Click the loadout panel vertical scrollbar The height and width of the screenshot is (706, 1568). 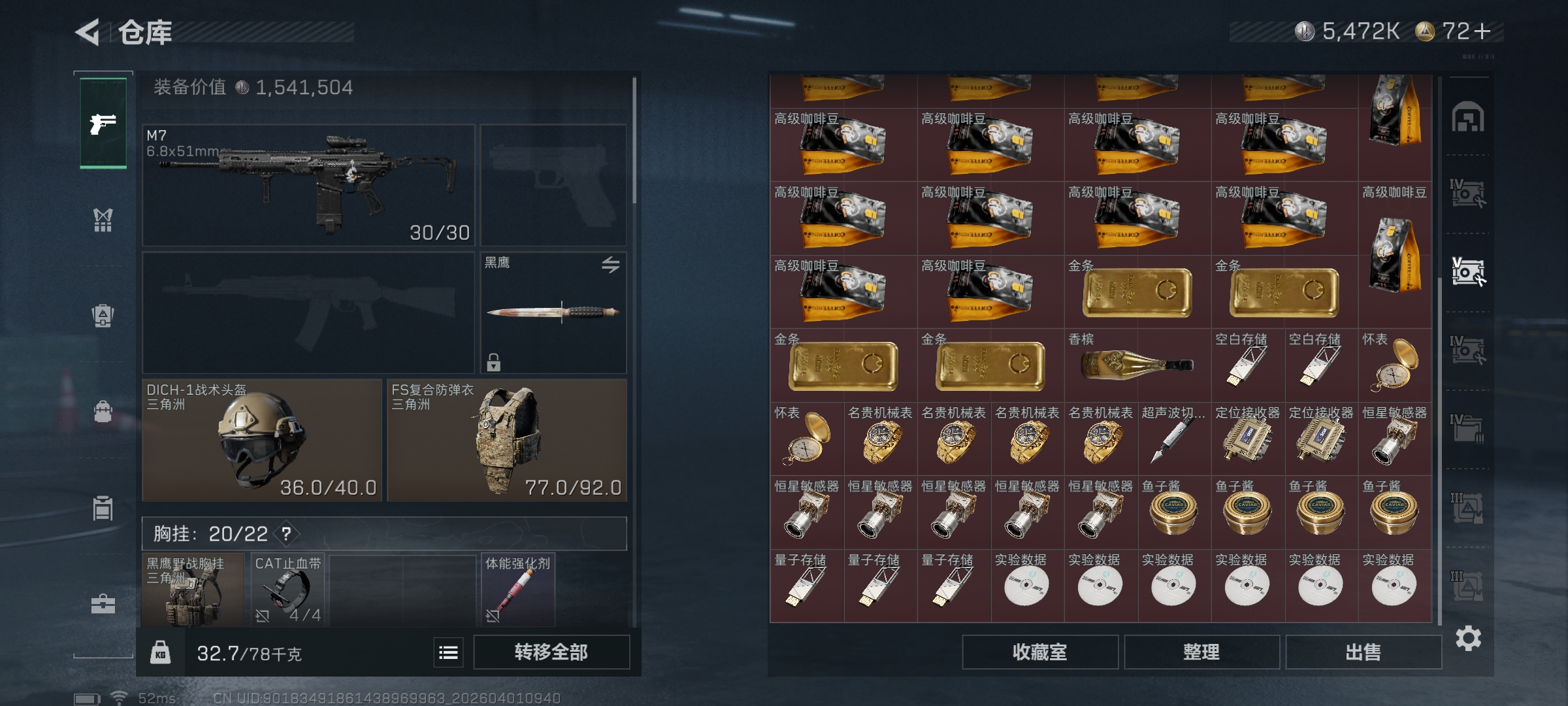[x=634, y=141]
